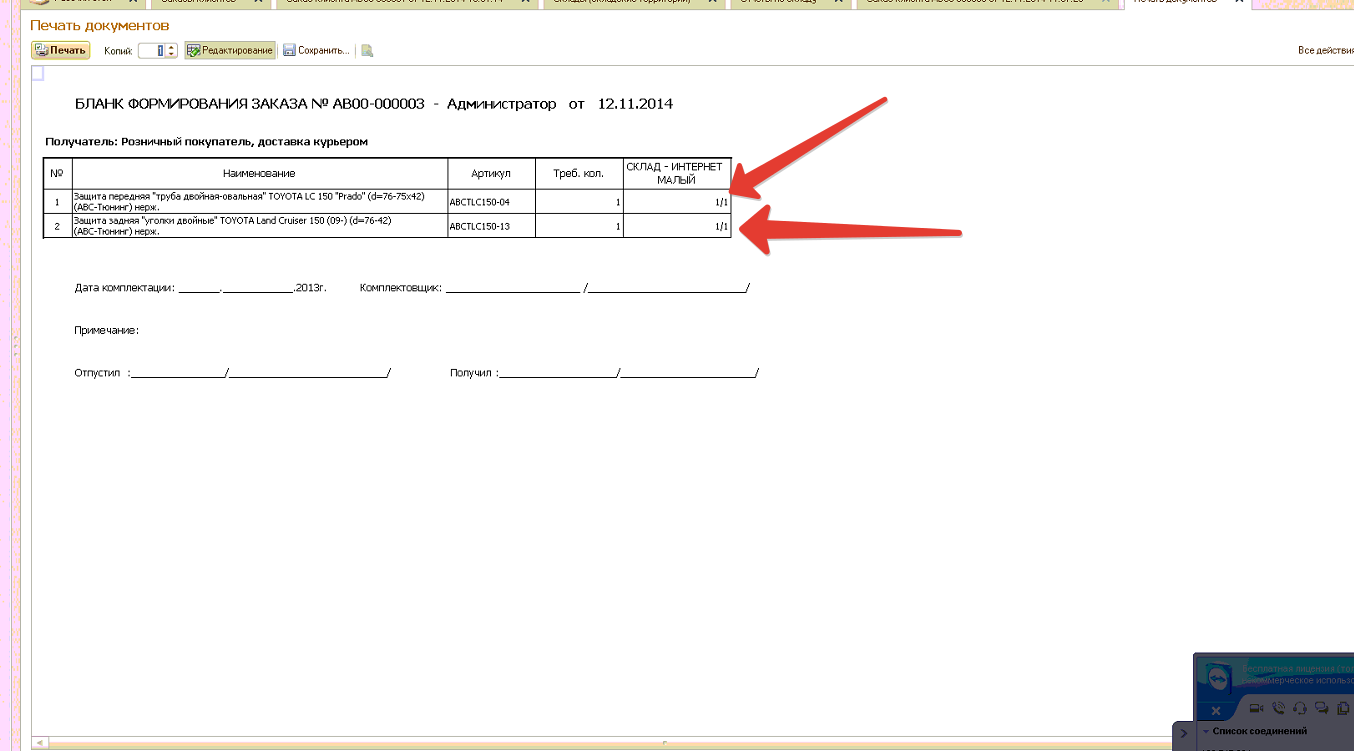This screenshot has width=1354, height=751.
Task: Click Сохранить to save the document
Action: coord(316,50)
